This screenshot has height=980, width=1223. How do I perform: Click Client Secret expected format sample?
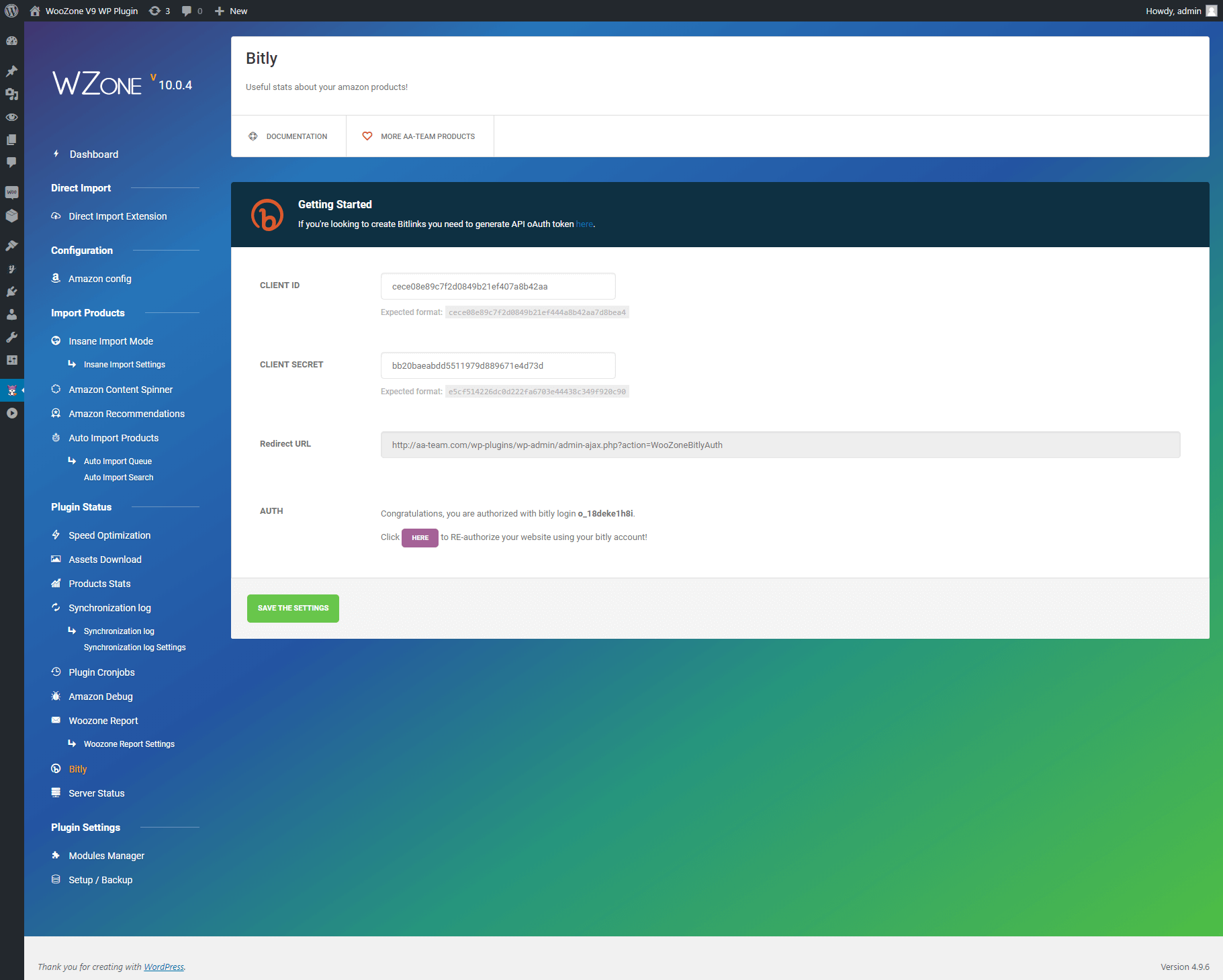[537, 392]
